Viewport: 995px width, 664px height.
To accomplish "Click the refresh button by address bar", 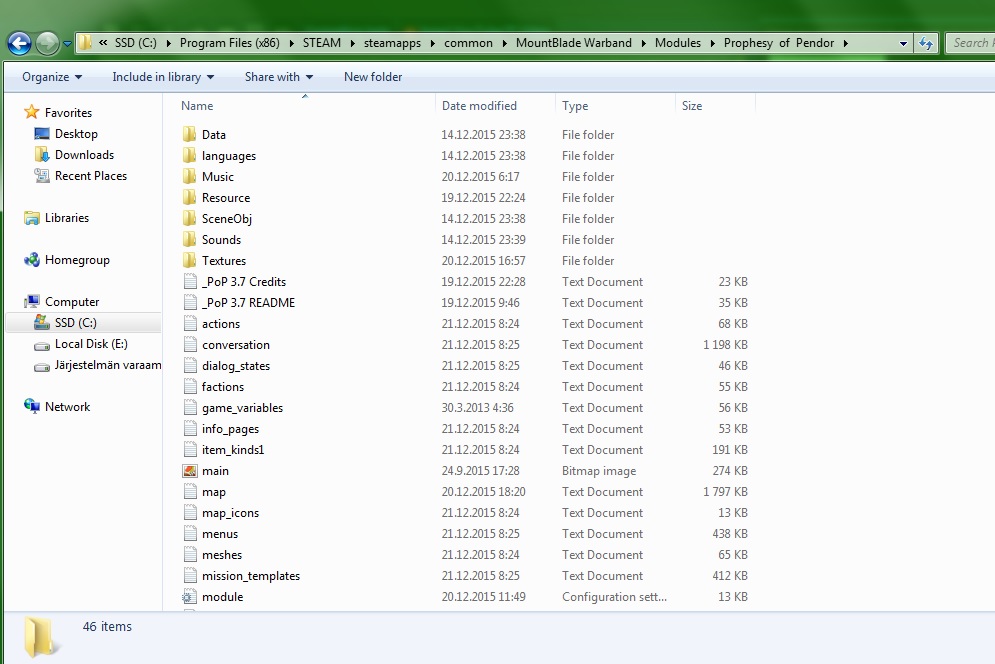I will (926, 43).
